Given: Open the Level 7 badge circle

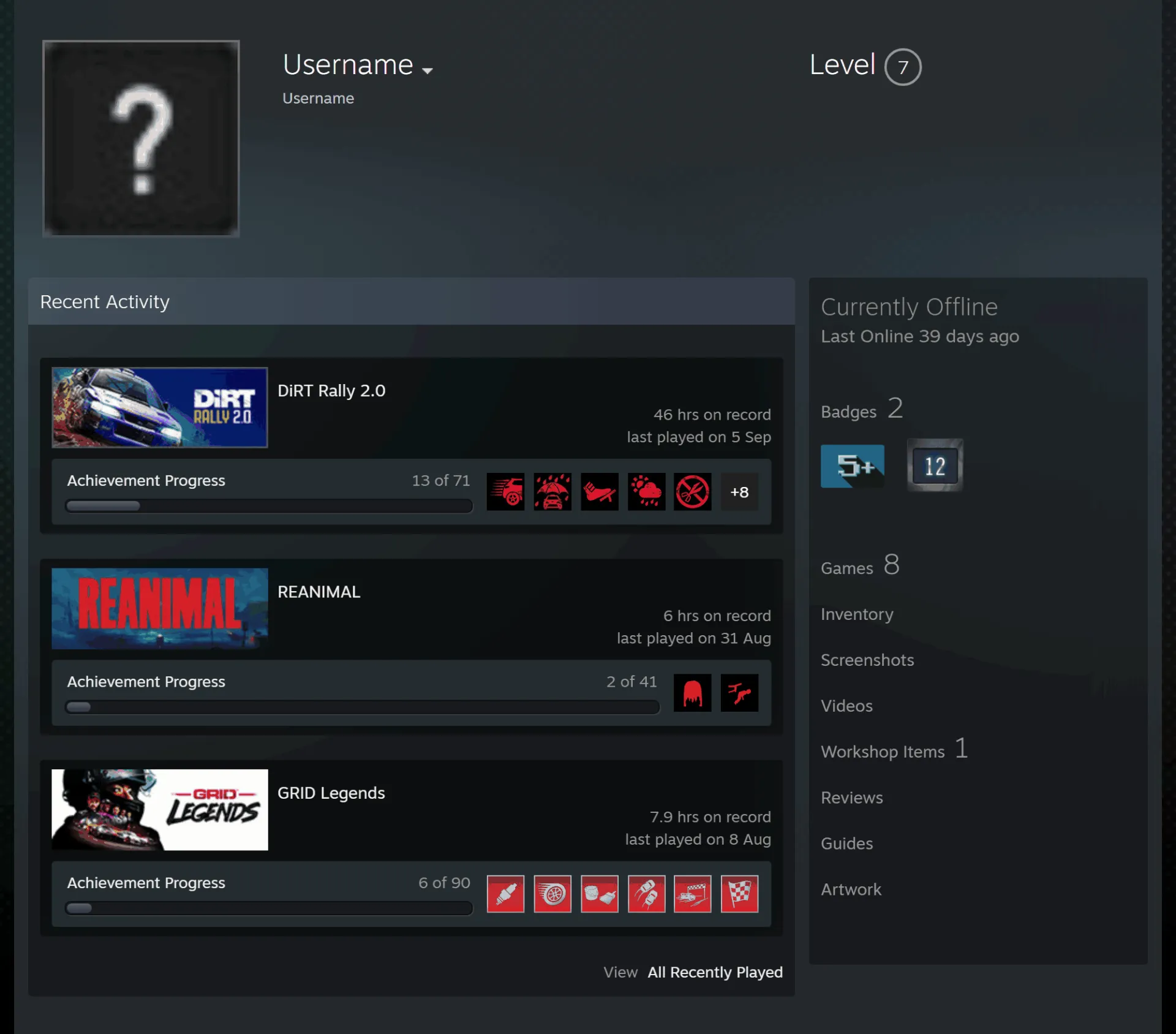Looking at the screenshot, I should pyautogui.click(x=903, y=67).
